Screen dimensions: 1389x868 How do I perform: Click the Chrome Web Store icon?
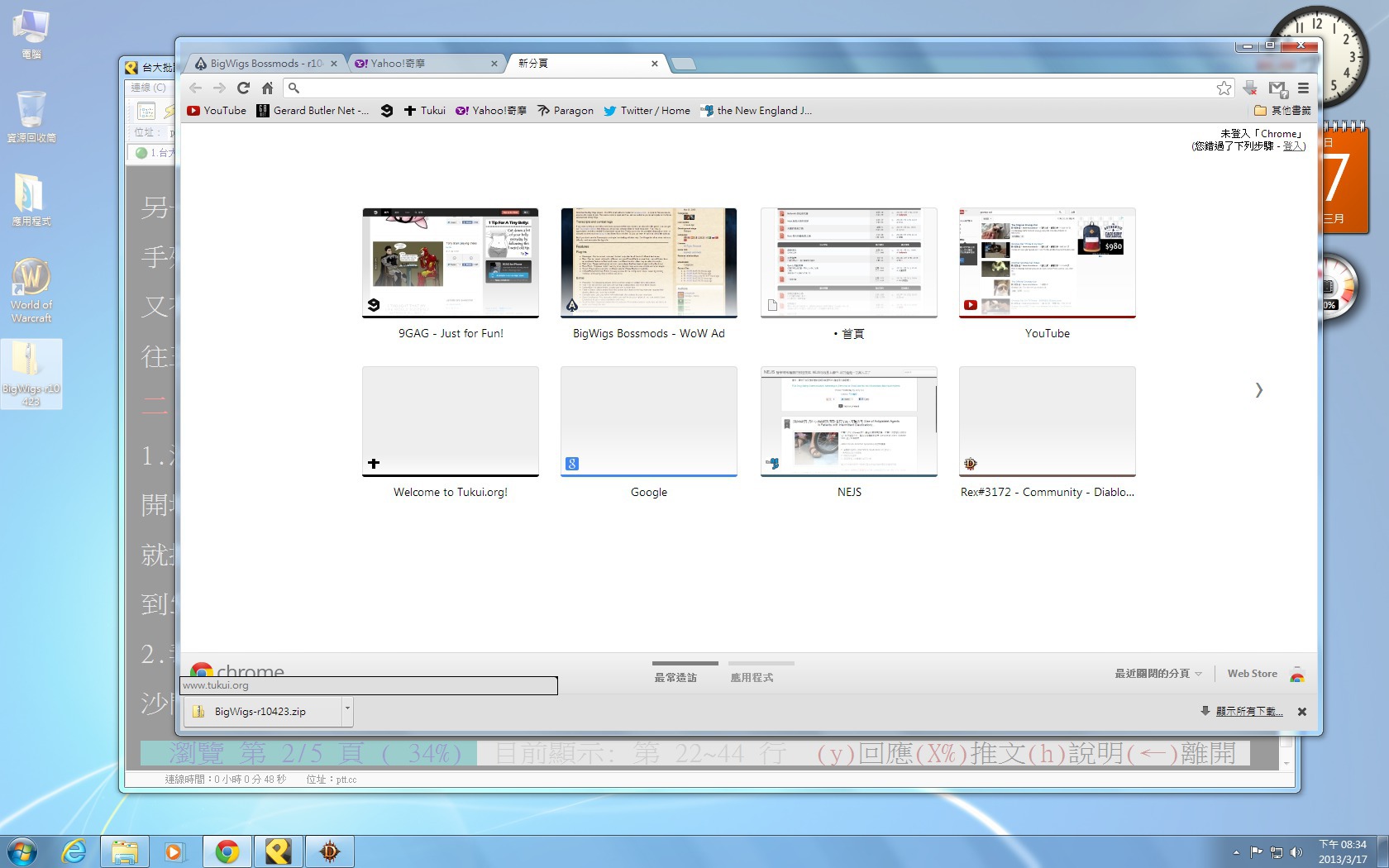point(1296,674)
